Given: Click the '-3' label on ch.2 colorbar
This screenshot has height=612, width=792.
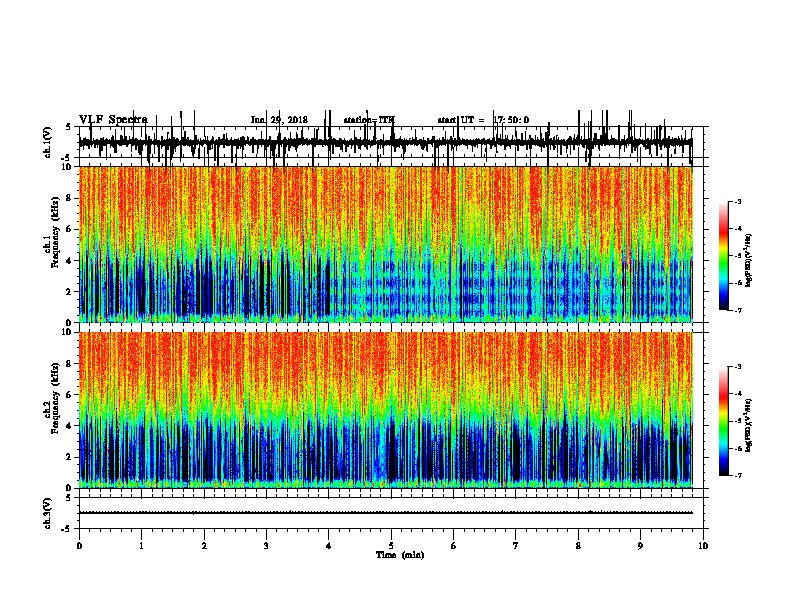Looking at the screenshot, I should 738,367.
